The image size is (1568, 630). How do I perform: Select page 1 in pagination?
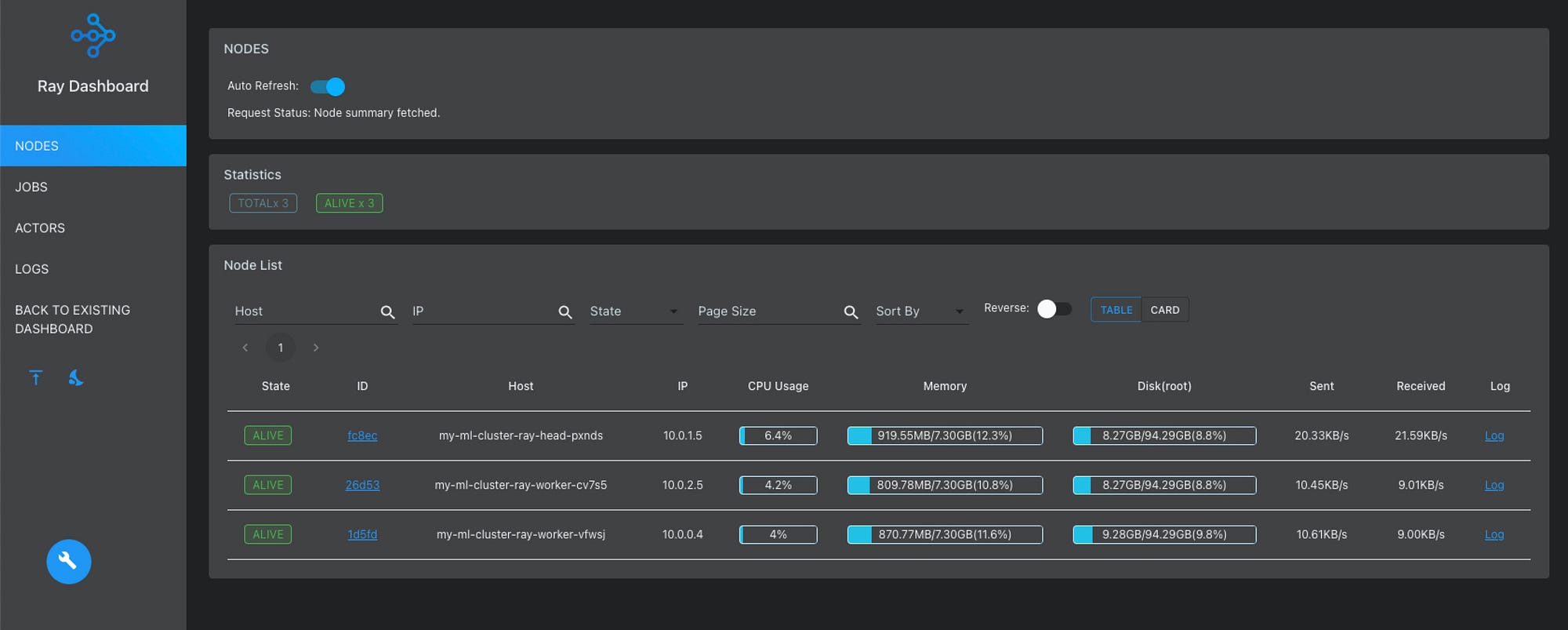pyautogui.click(x=281, y=348)
